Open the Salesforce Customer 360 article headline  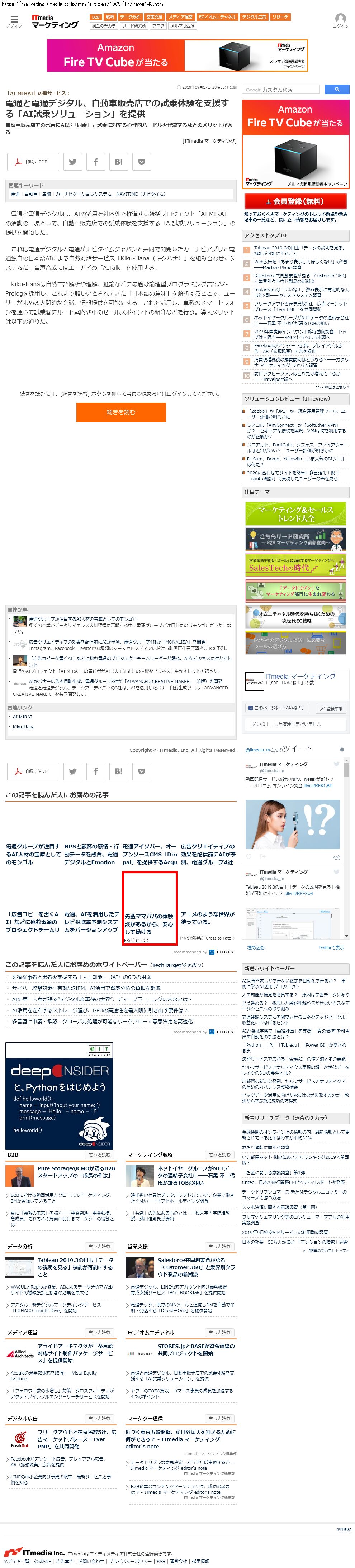(196, 1267)
